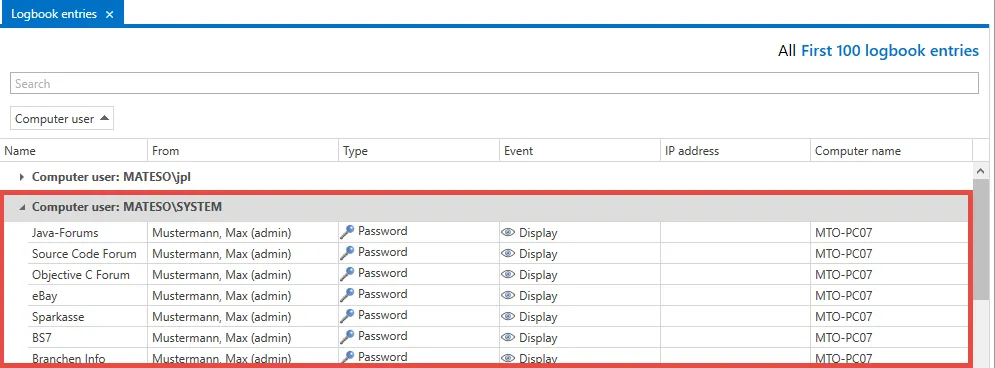Click MTO-PC07 in the Source Code Forum row
The width and height of the screenshot is (995, 368).
click(x=843, y=254)
